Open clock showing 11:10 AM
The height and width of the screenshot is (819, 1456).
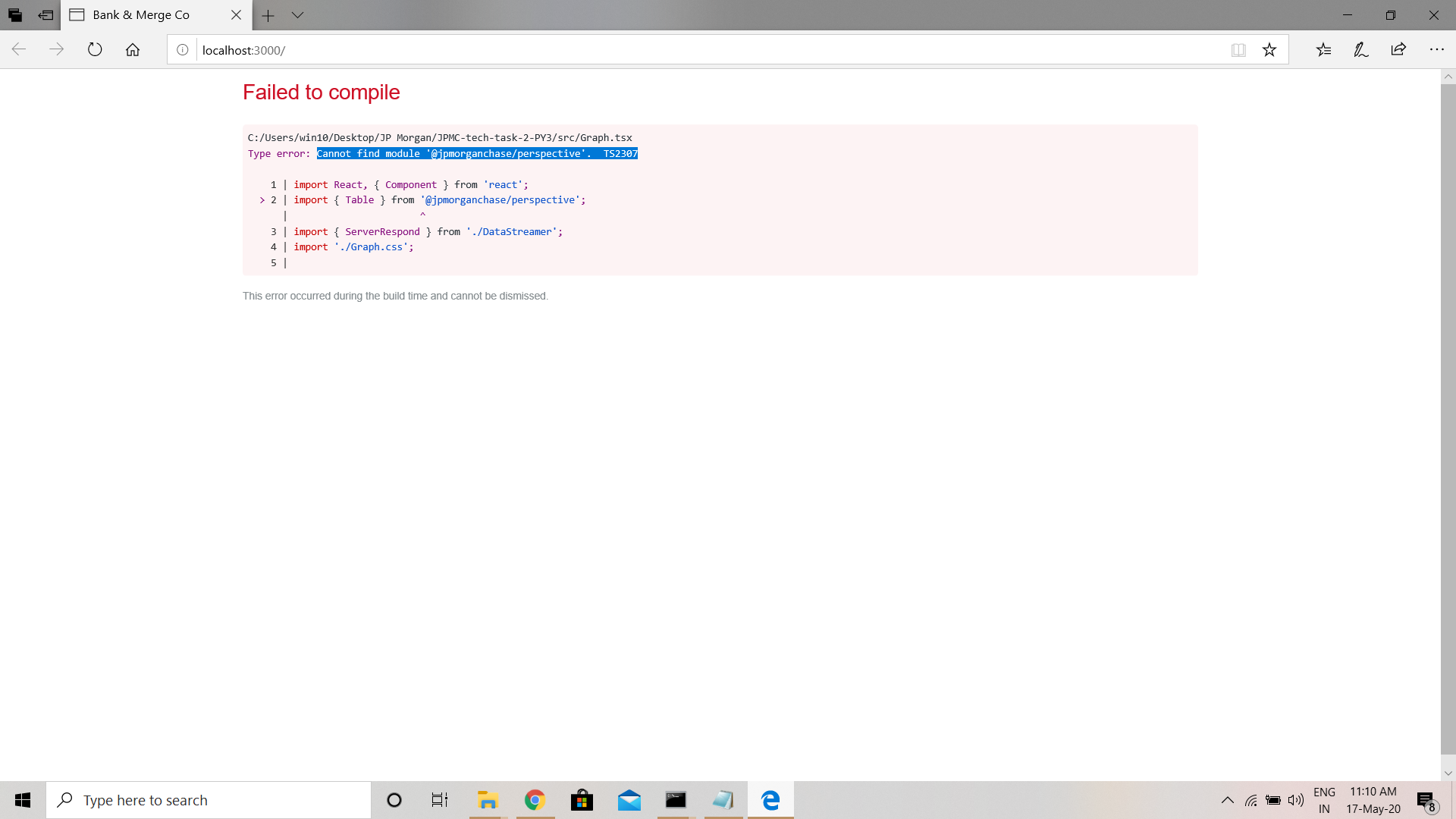coord(1373,800)
